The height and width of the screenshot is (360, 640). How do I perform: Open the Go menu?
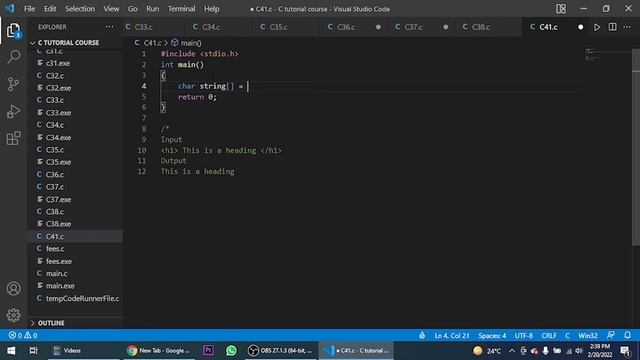[x=133, y=9]
